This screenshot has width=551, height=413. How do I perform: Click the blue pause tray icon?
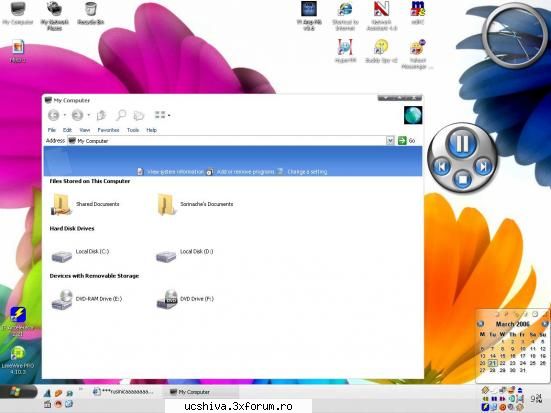(x=494, y=399)
